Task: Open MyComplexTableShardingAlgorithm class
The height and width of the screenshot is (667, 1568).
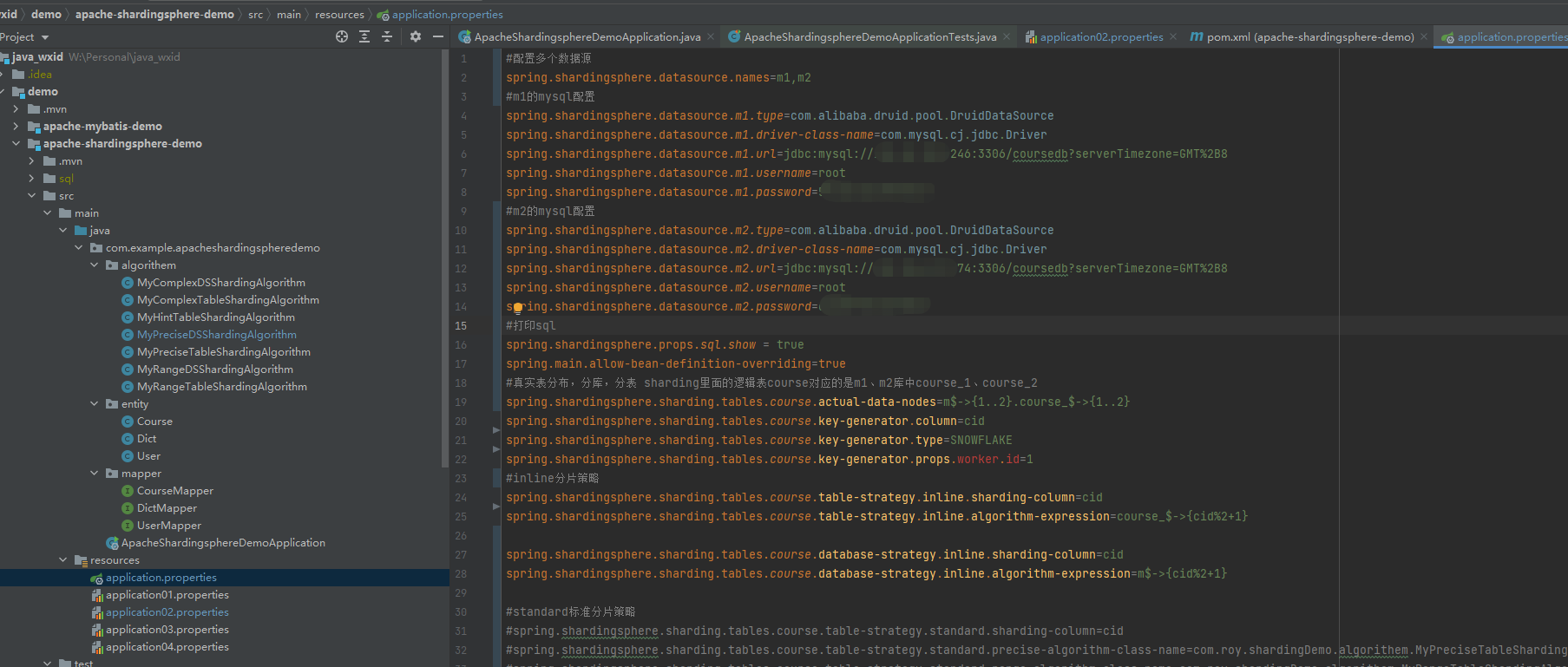Action: [228, 300]
